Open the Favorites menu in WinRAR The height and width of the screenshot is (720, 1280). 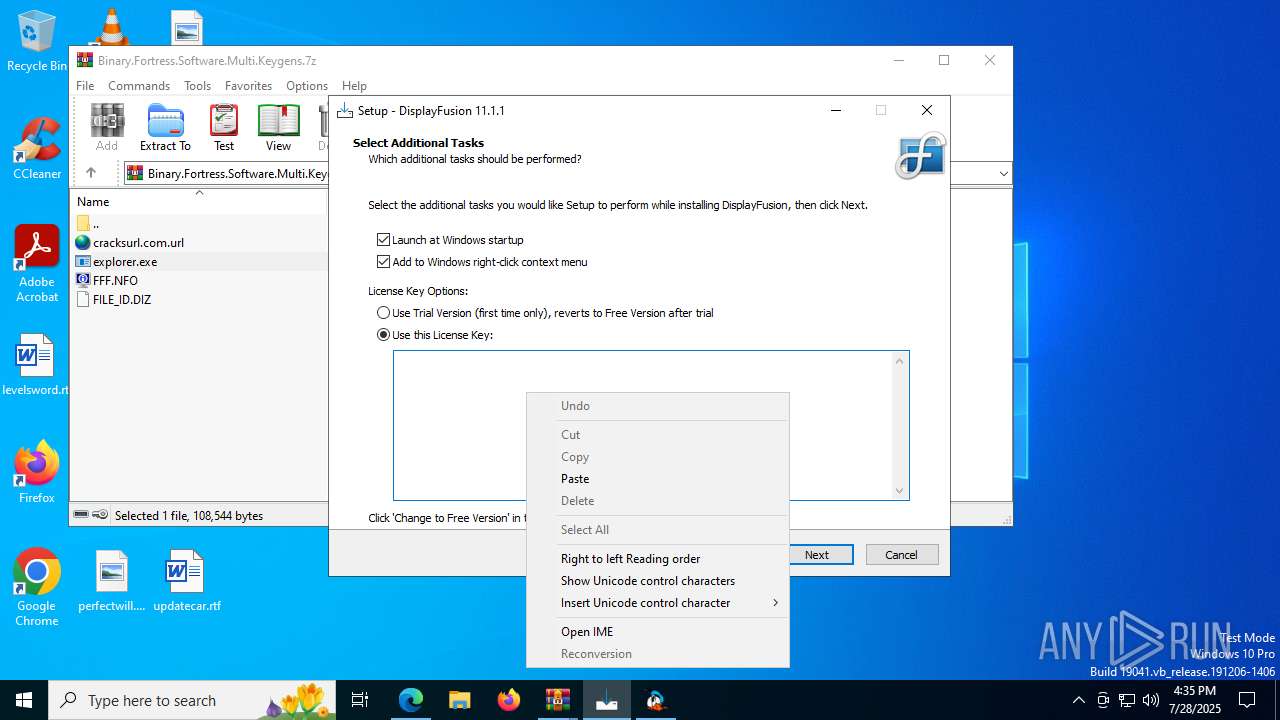click(248, 86)
